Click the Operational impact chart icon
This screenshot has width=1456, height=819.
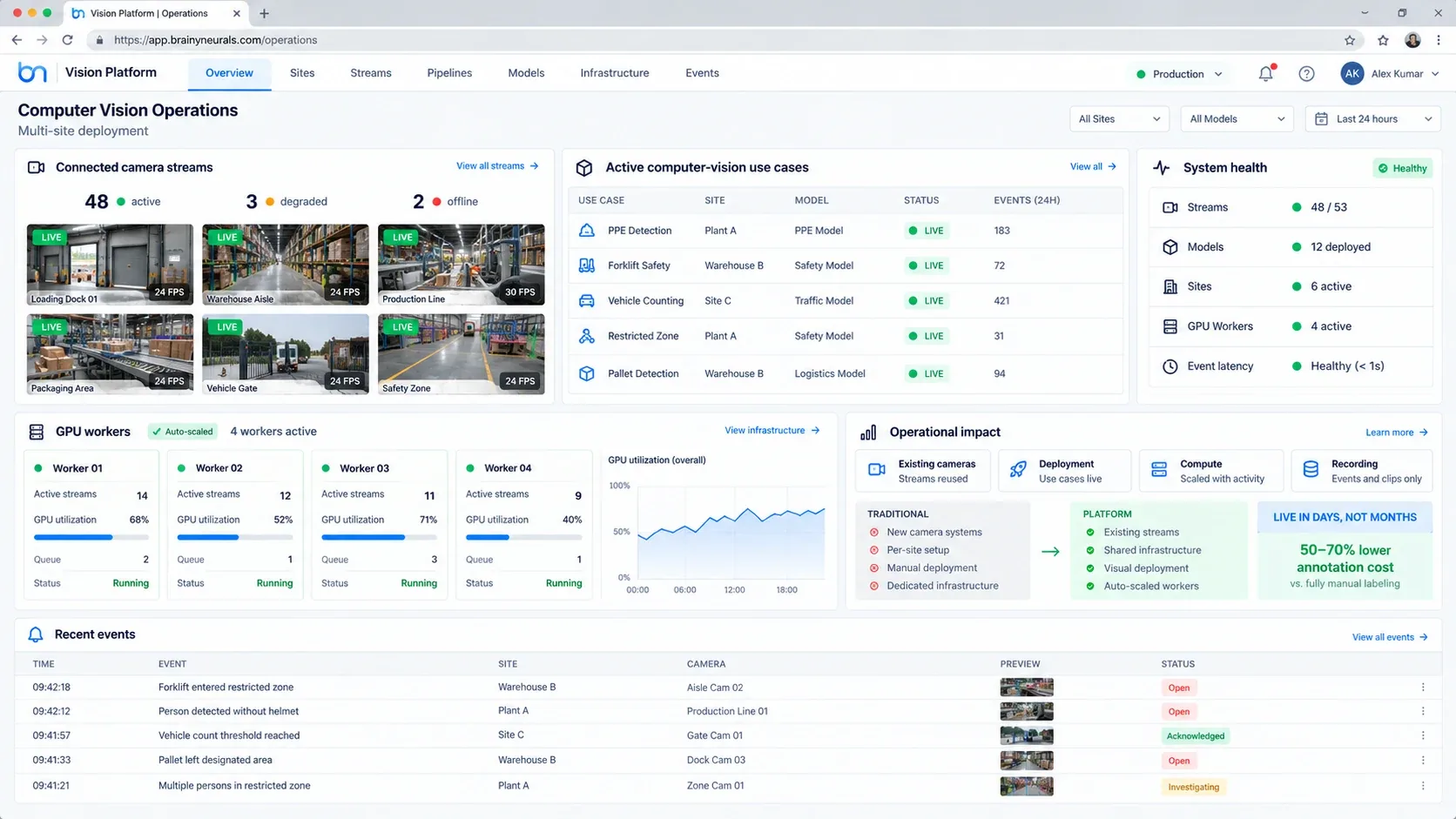[868, 433]
